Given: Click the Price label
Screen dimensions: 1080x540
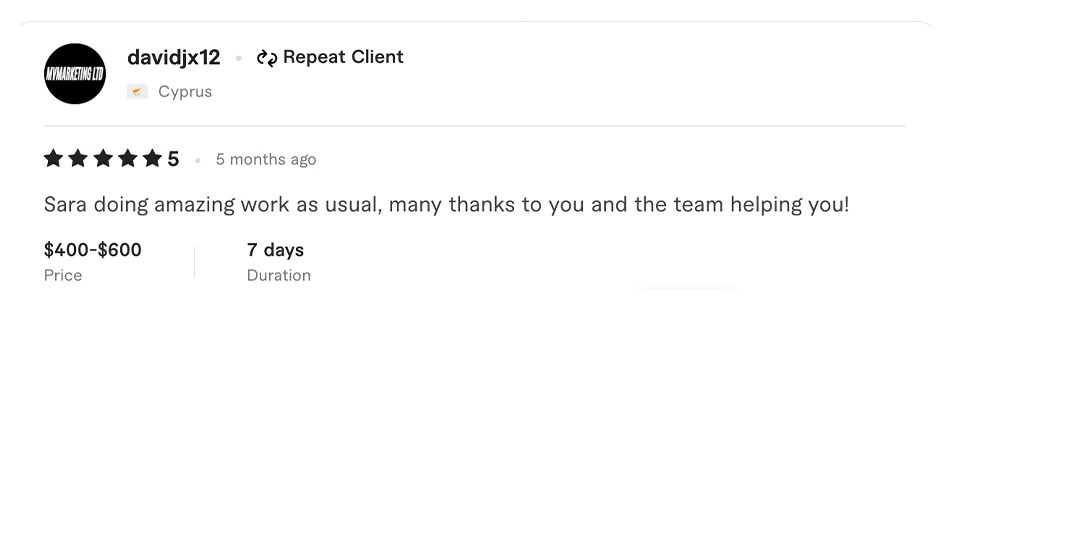Looking at the screenshot, I should click(63, 275).
